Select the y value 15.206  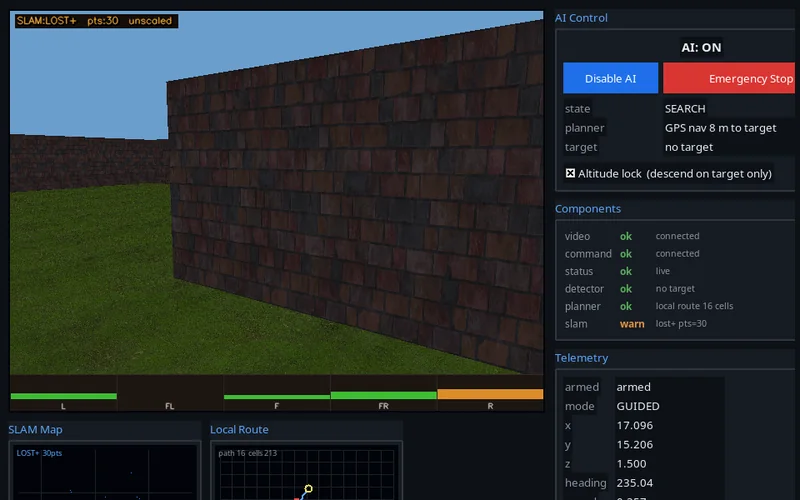(634, 445)
